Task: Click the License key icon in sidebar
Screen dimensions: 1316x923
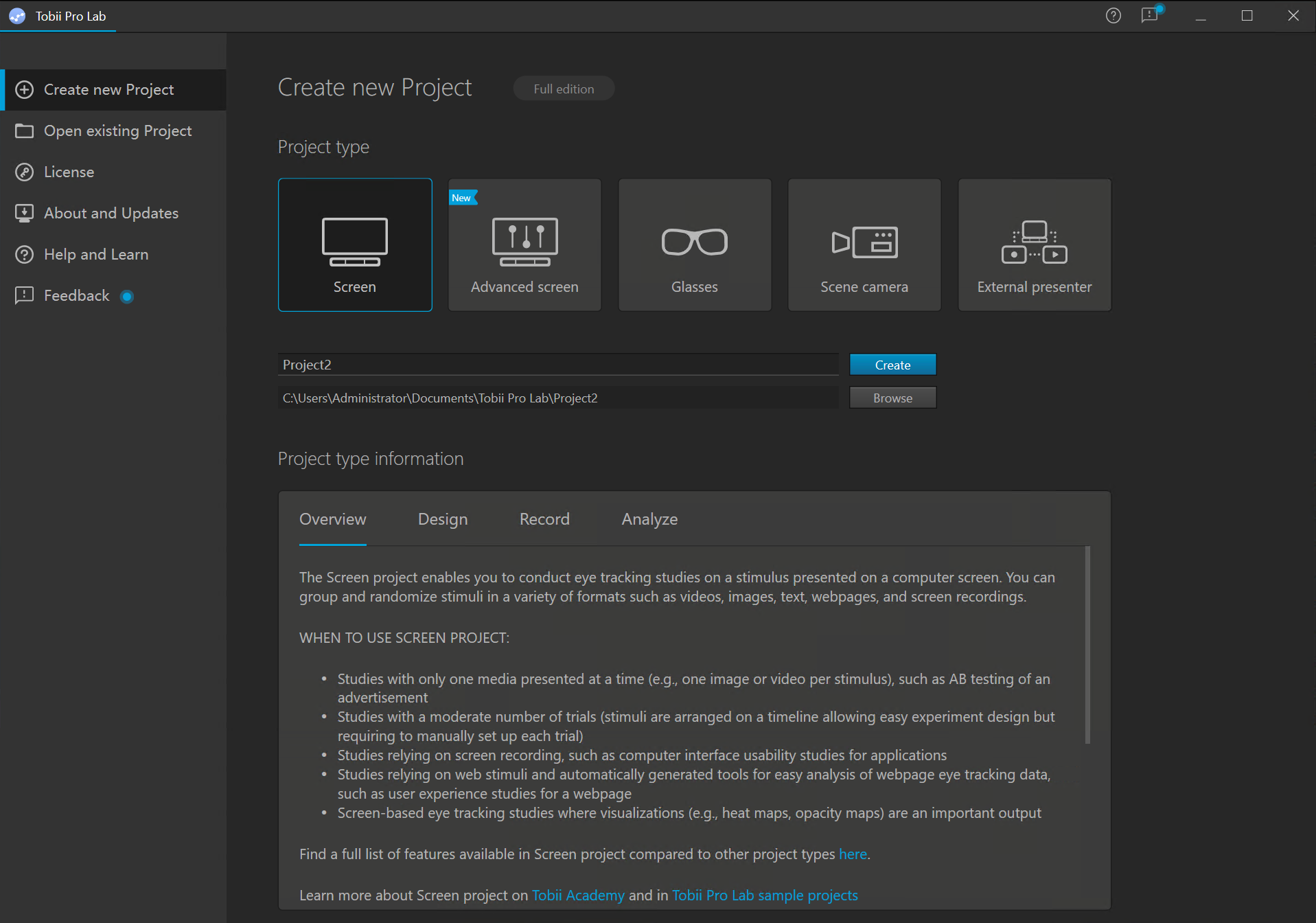Action: point(25,172)
